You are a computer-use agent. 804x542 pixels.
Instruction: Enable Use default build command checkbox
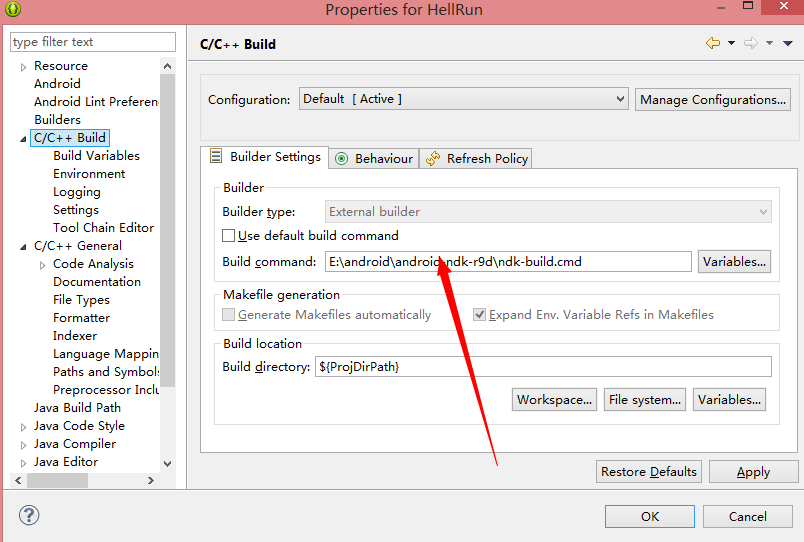[229, 236]
